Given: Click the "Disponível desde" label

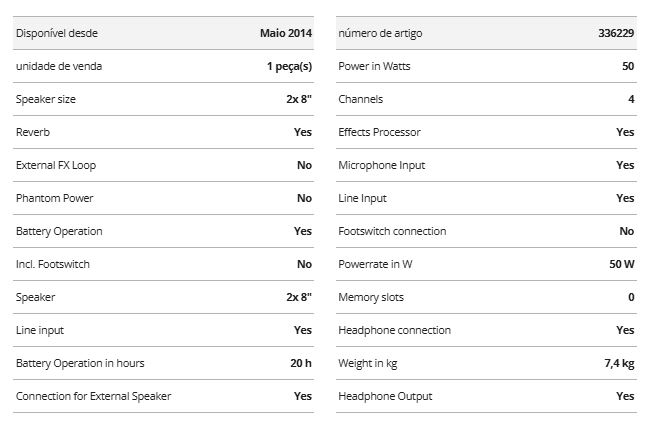Looking at the screenshot, I should tap(57, 33).
